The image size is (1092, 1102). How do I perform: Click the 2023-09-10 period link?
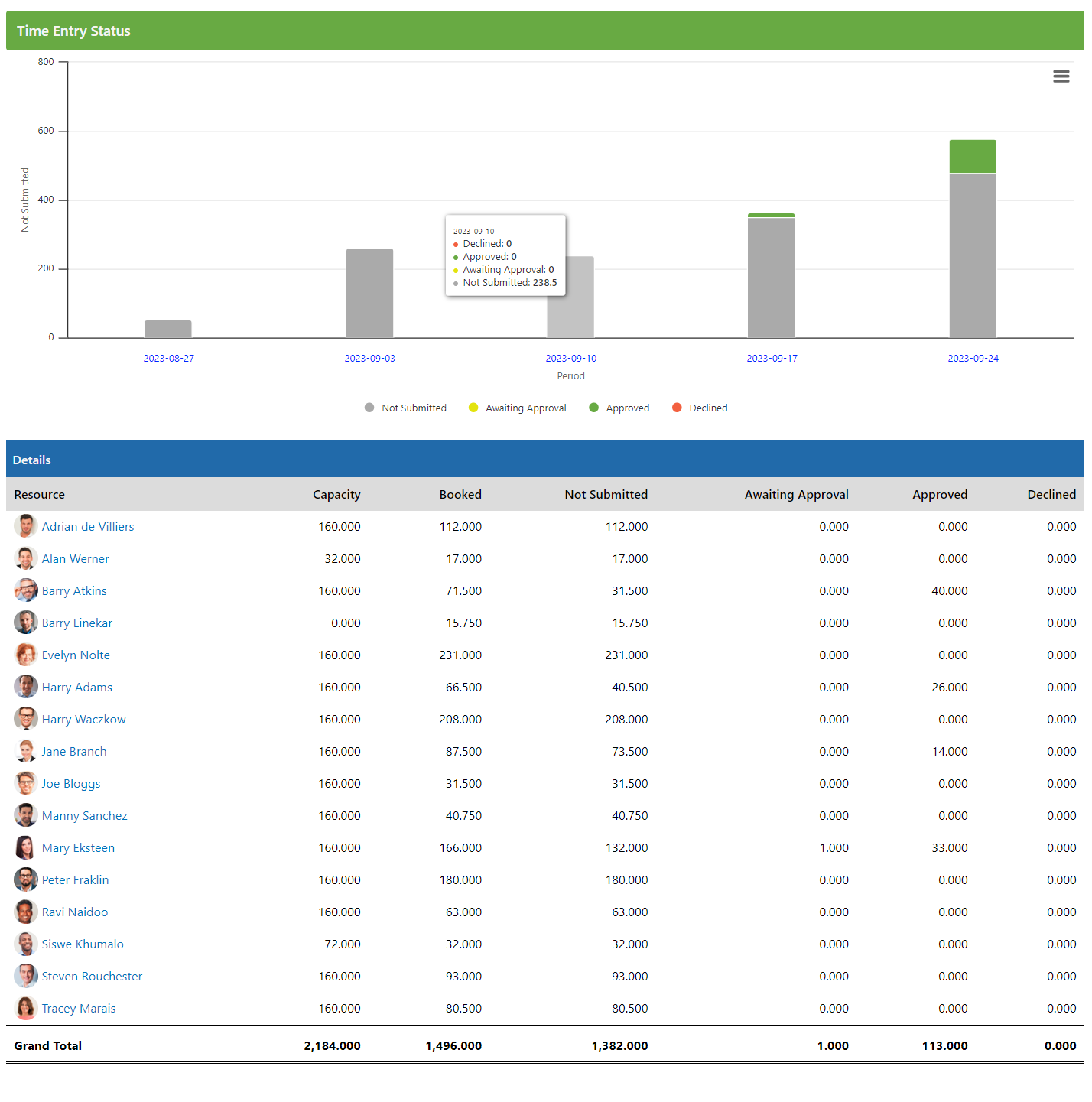[570, 358]
